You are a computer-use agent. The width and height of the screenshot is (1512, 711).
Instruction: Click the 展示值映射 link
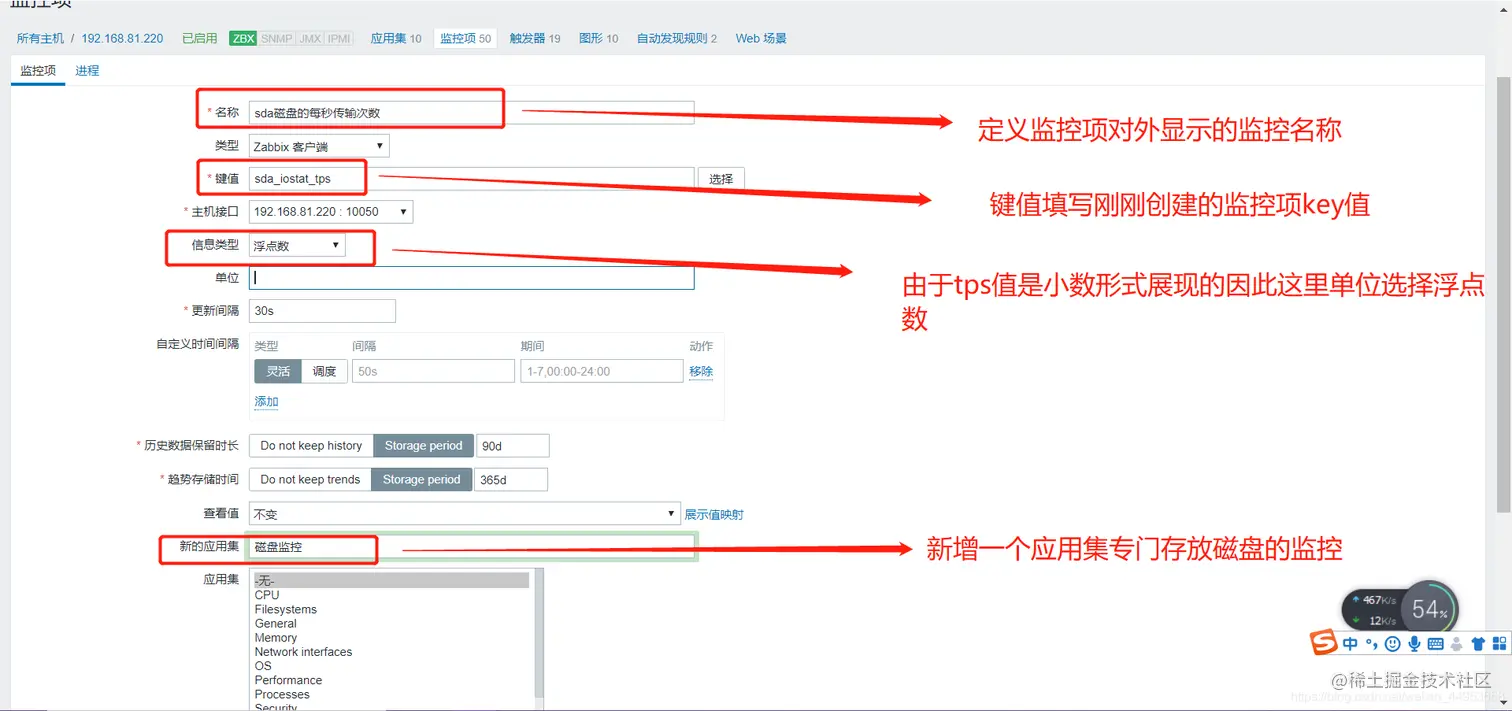(714, 515)
